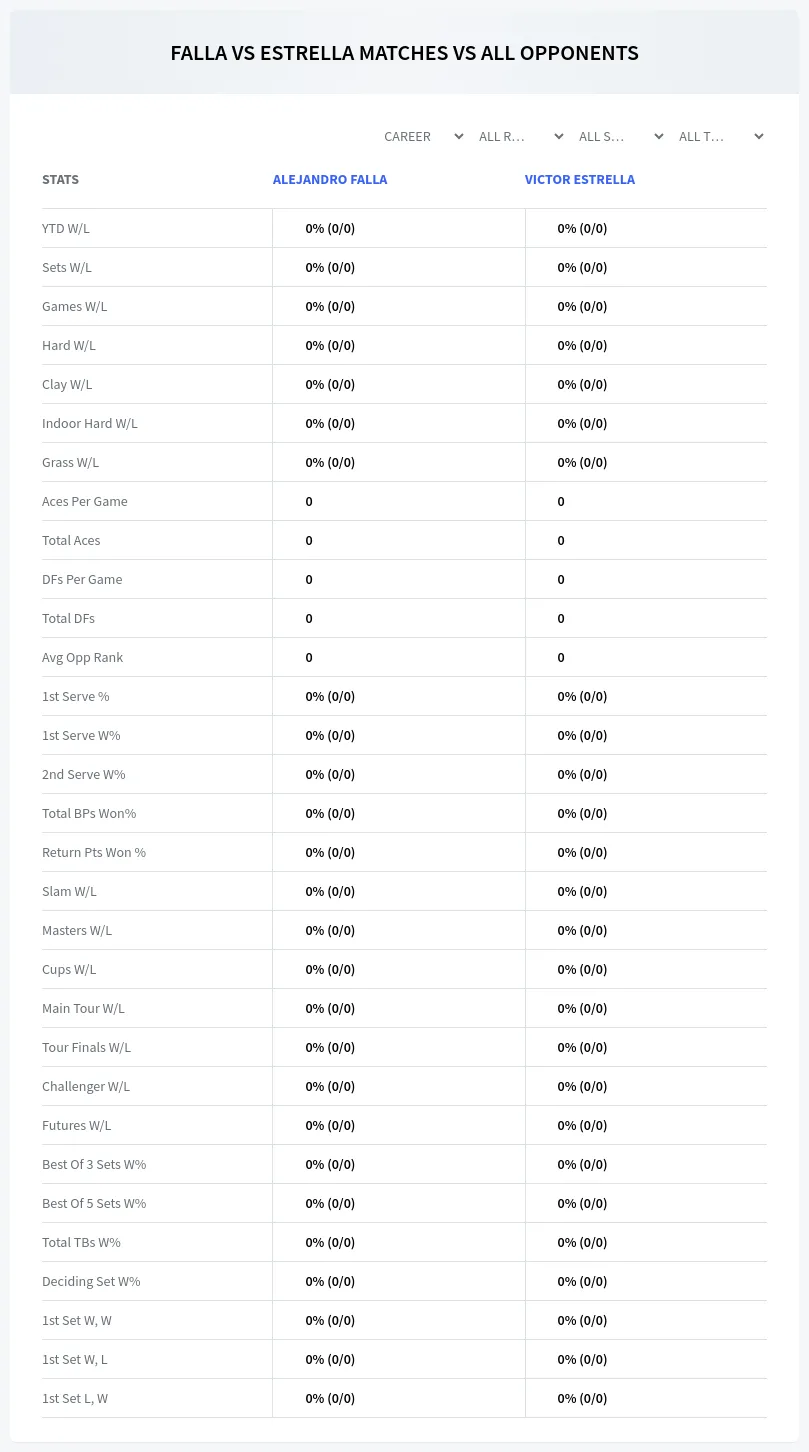The image size is (809, 1452).
Task: Click Estrella's Avg Opp Rank value
Action: point(561,657)
